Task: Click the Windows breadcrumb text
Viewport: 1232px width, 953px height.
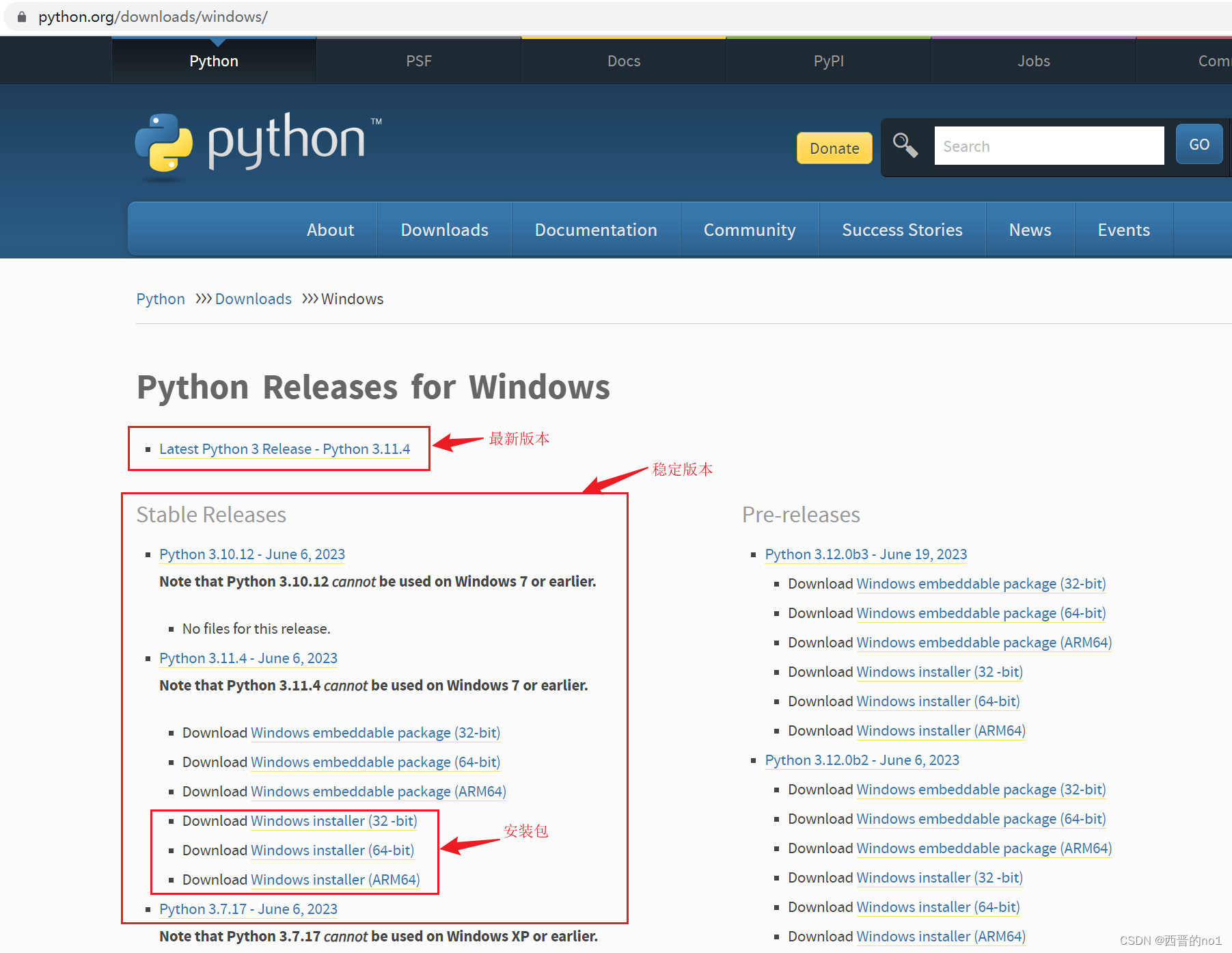Action: pyautogui.click(x=353, y=299)
